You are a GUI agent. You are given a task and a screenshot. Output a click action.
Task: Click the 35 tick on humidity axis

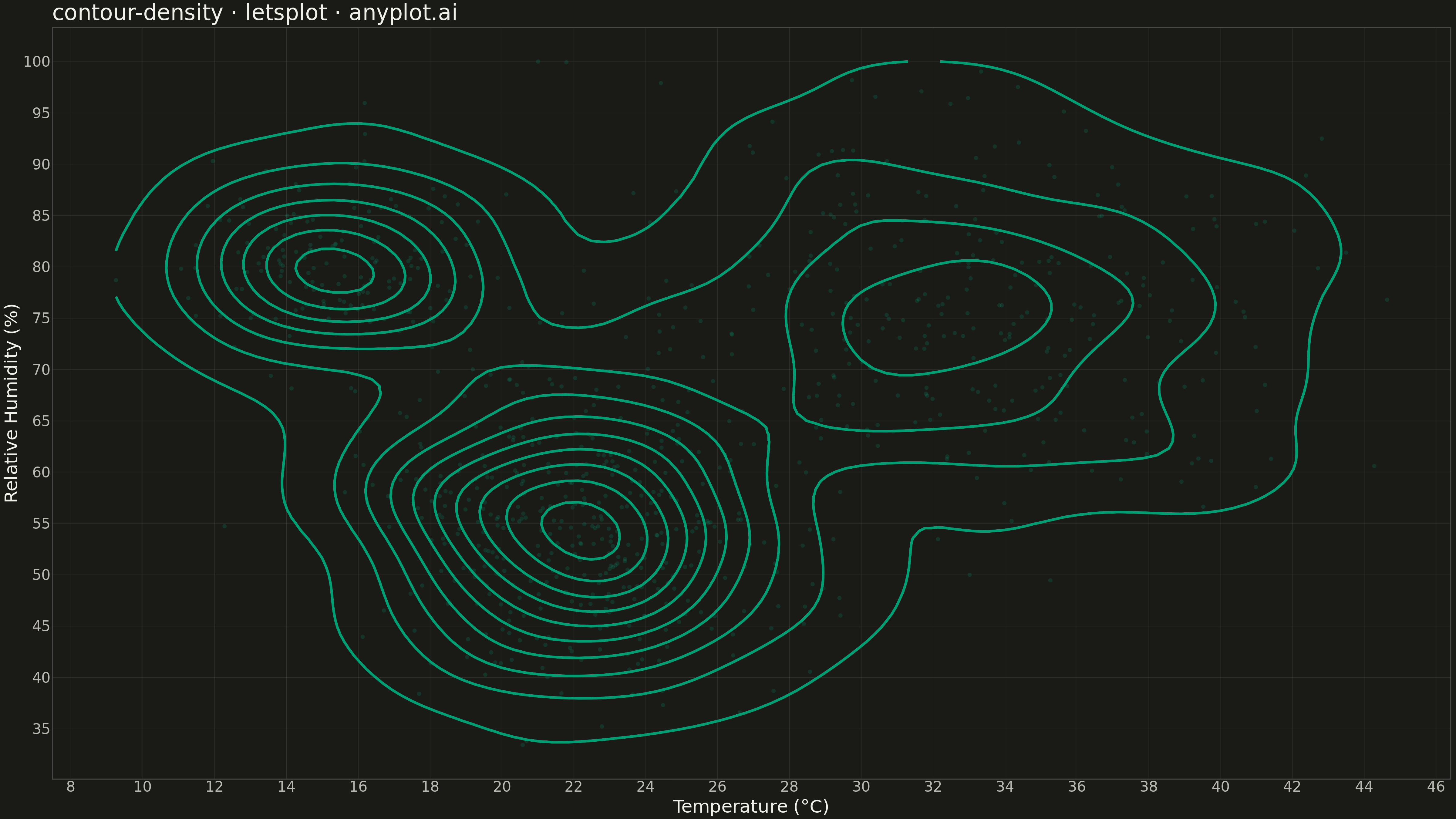coord(41,729)
